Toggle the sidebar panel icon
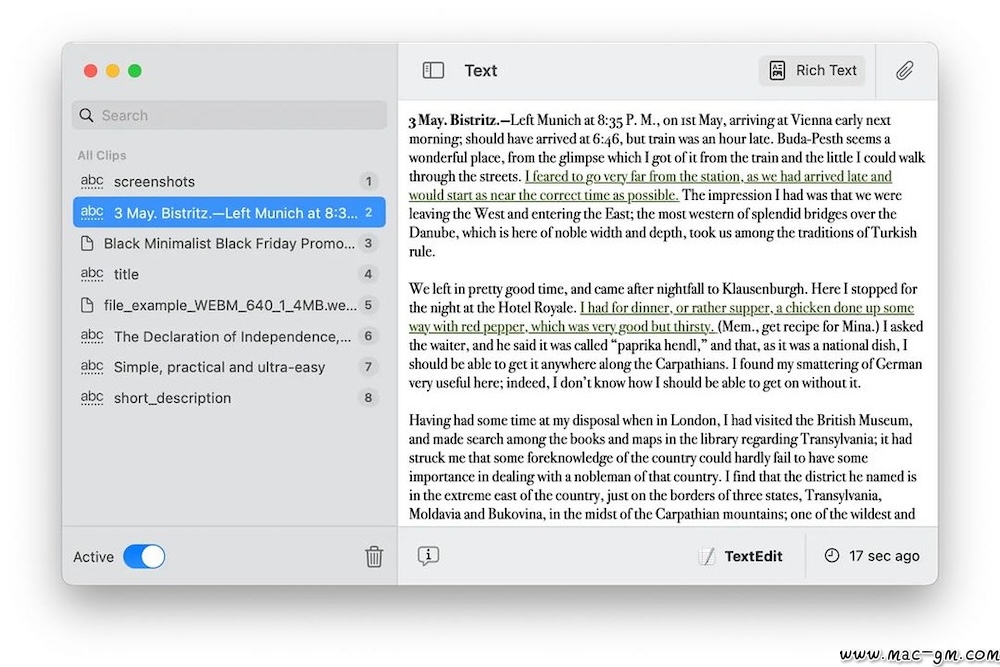 pyautogui.click(x=433, y=70)
